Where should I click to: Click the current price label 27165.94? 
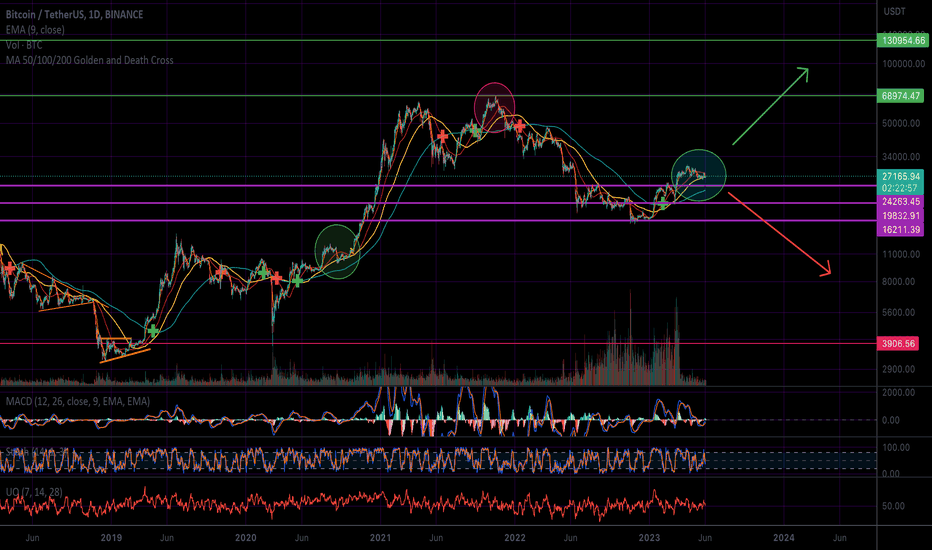[x=900, y=176]
